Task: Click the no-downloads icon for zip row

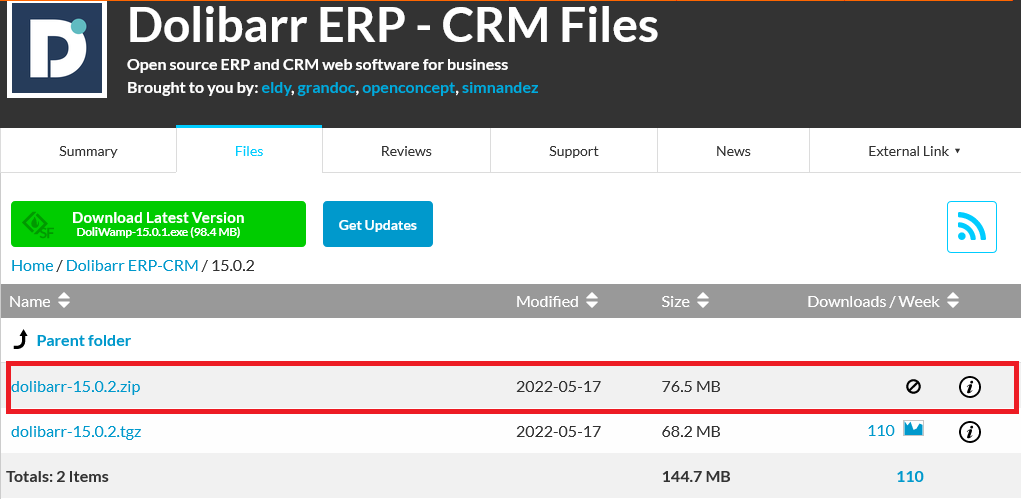Action: pos(913,387)
